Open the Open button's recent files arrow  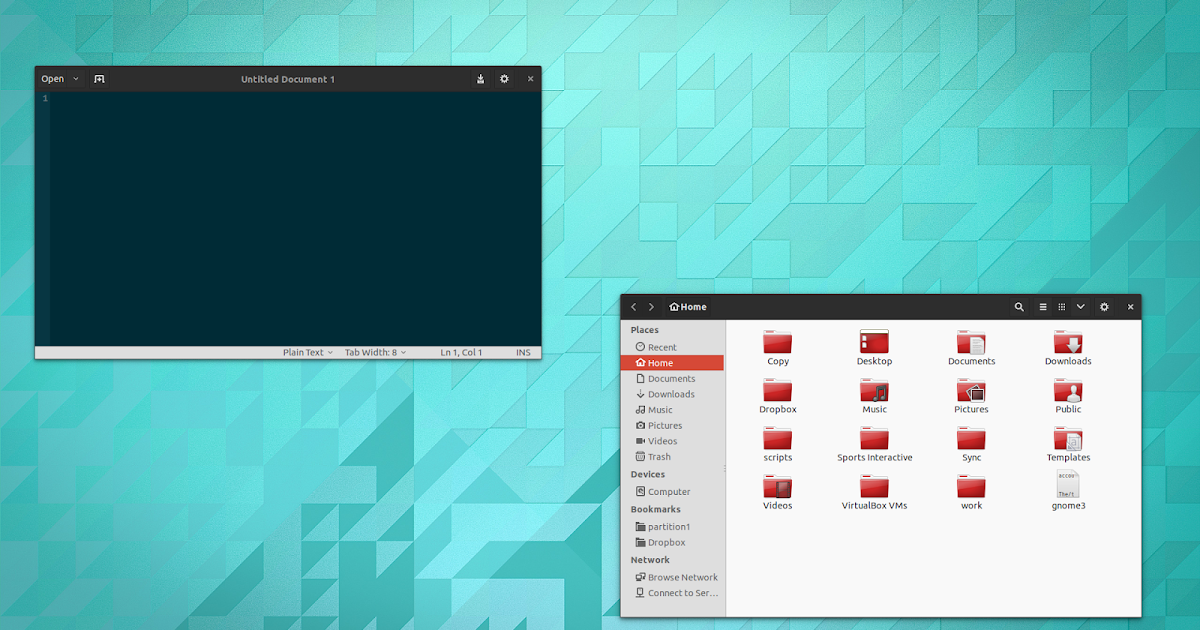coord(75,78)
